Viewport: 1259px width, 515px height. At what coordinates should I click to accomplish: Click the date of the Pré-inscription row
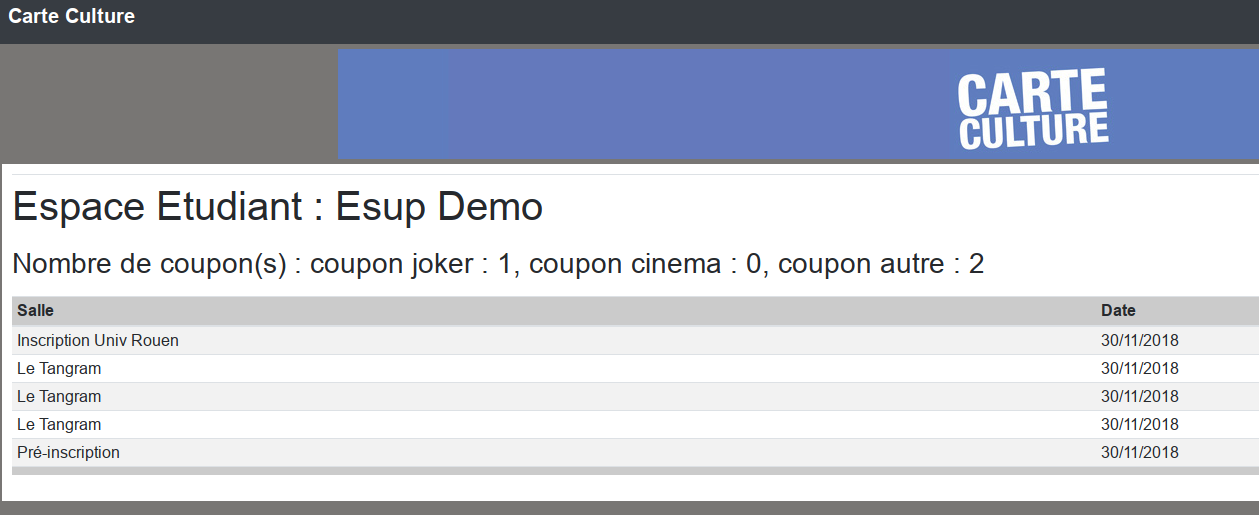1139,452
